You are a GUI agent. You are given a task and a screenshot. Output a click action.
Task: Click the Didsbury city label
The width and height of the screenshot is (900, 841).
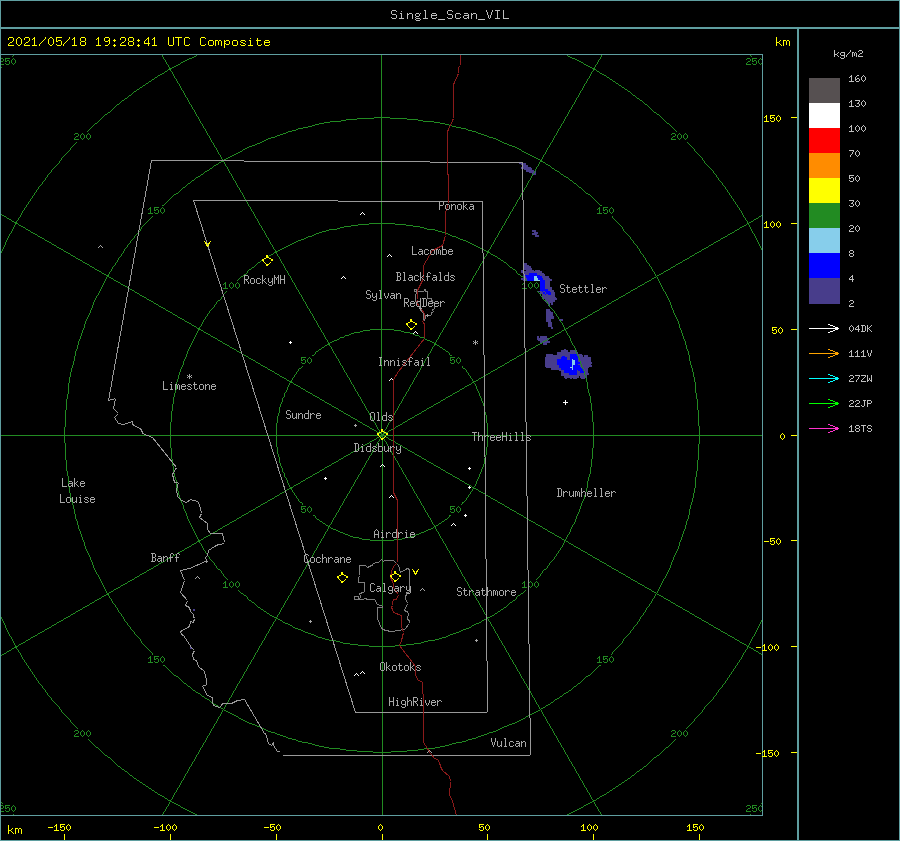[x=378, y=448]
